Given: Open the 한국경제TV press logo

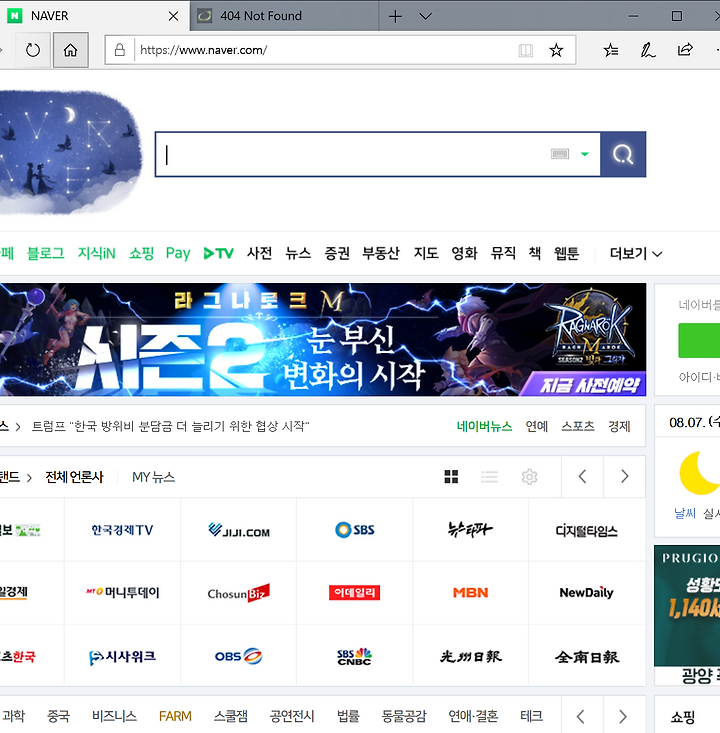Looking at the screenshot, I should (x=122, y=530).
